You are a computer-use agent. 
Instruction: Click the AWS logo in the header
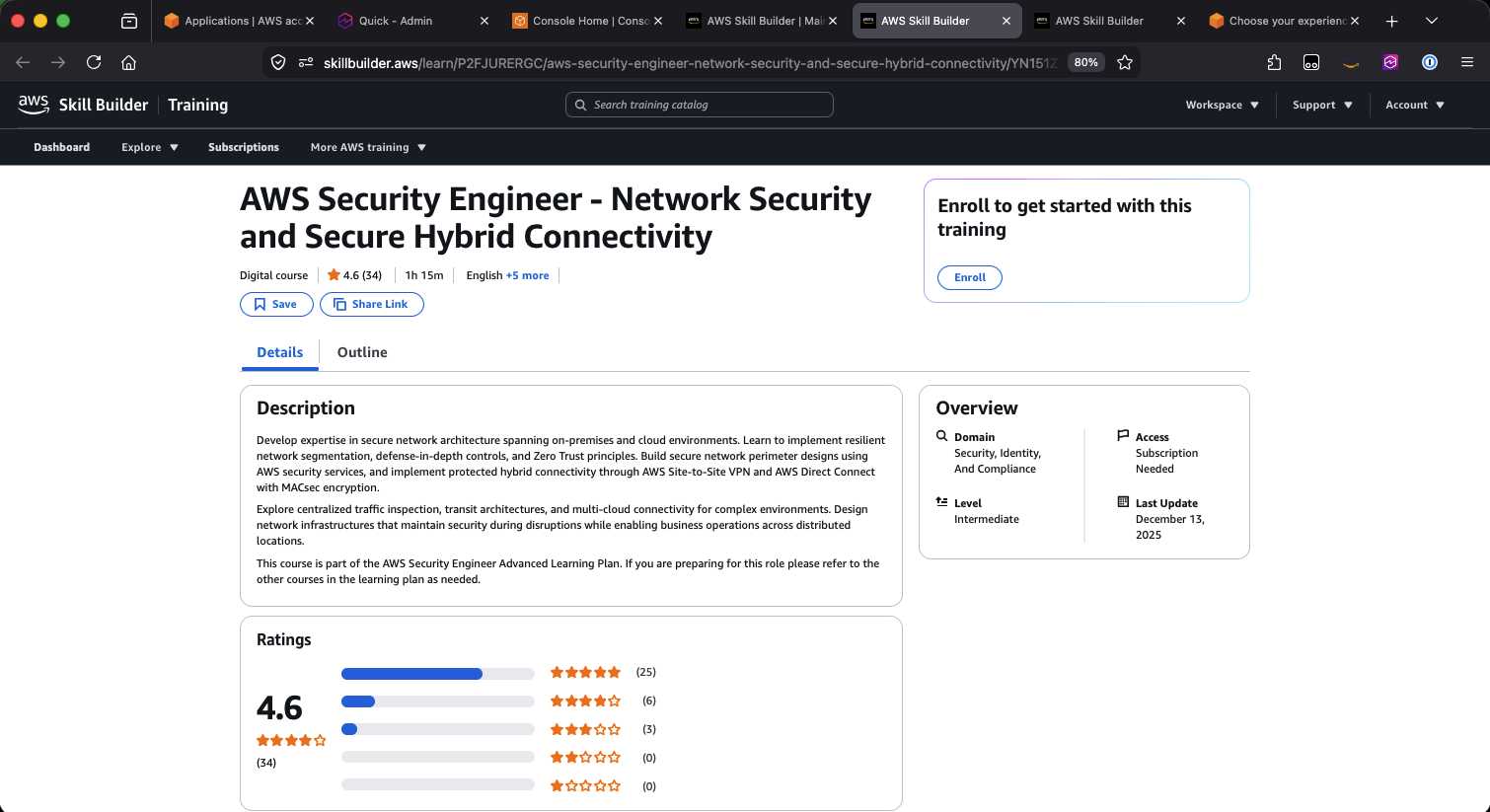point(34,105)
